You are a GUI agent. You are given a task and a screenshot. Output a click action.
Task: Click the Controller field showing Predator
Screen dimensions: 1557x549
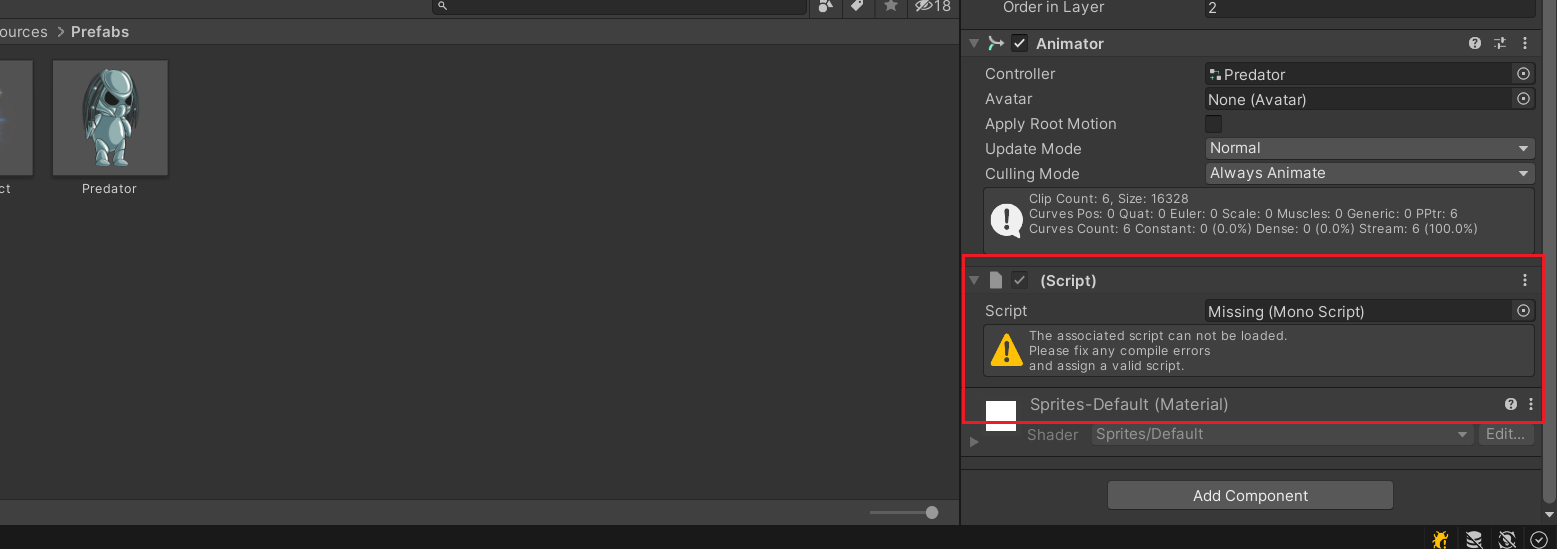pos(1359,74)
